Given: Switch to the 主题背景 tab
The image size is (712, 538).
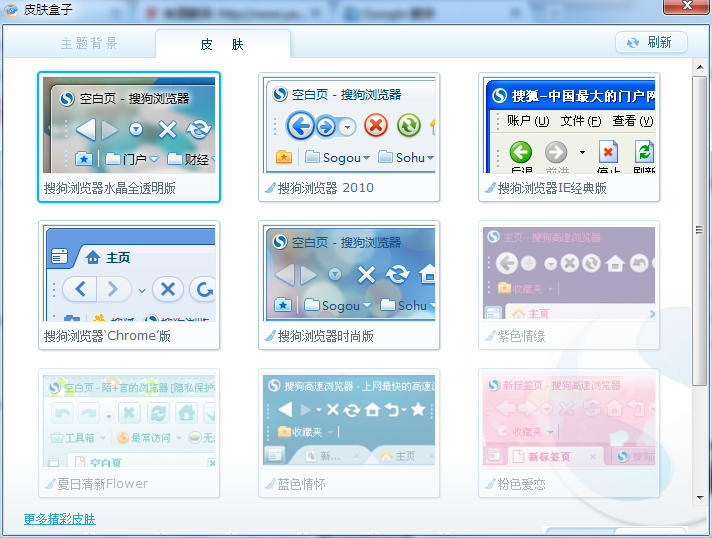Looking at the screenshot, I should click(89, 44).
